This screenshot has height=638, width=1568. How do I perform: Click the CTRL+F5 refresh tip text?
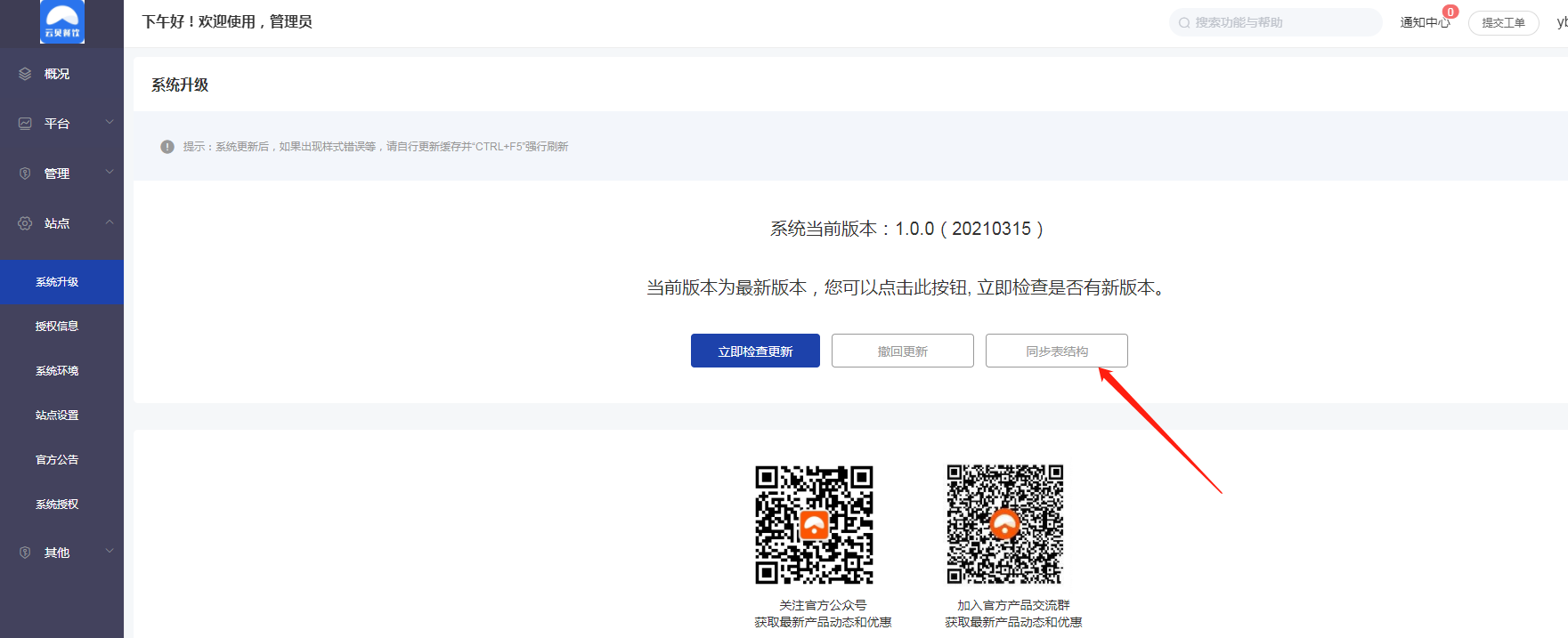[376, 147]
